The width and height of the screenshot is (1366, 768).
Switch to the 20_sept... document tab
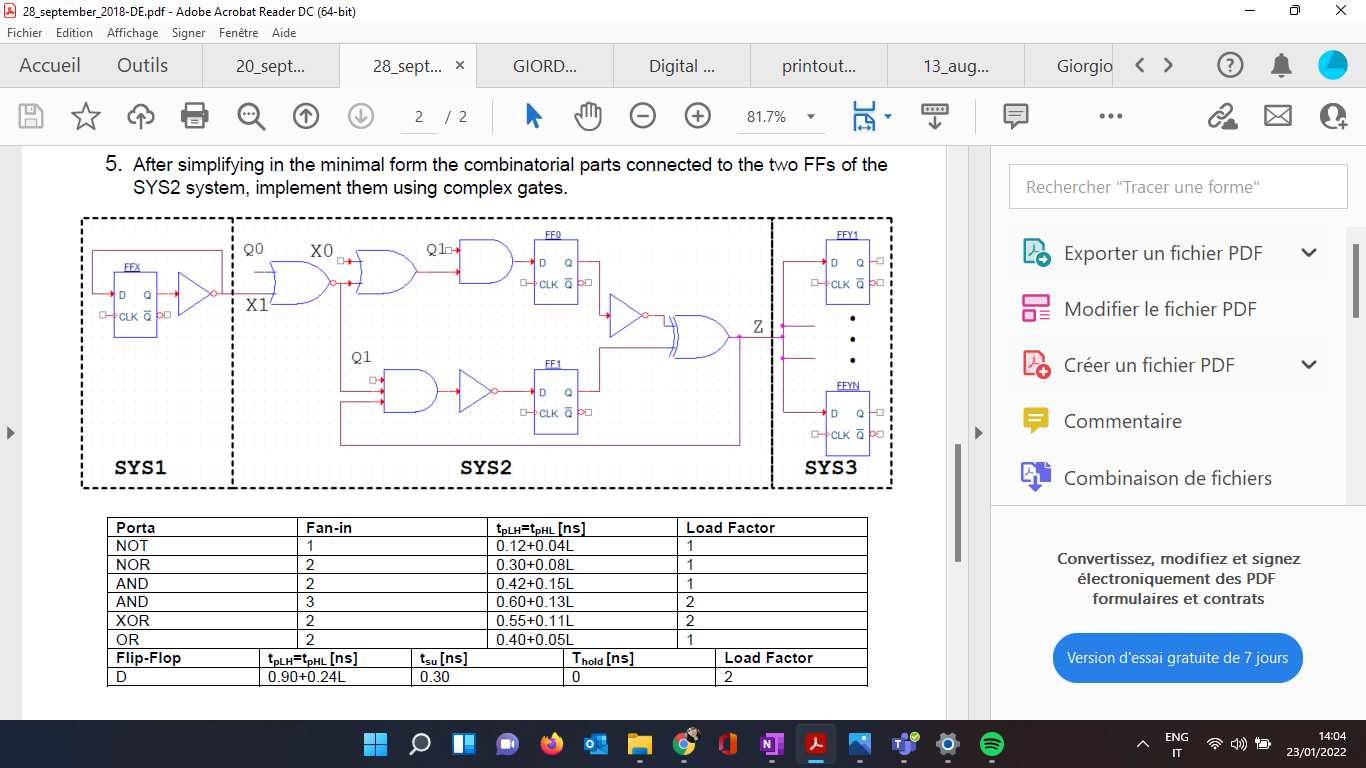[271, 66]
